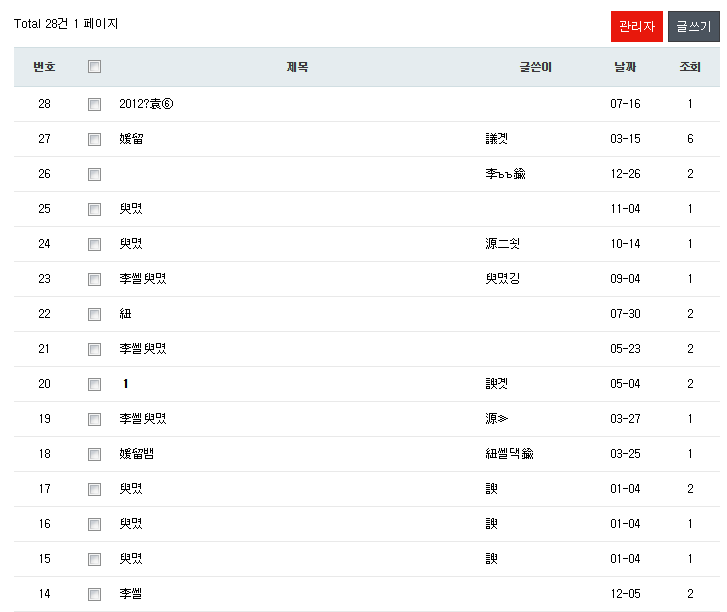This screenshot has width=727, height=612.
Task: Check the checkbox for row 16
Action: click(95, 524)
